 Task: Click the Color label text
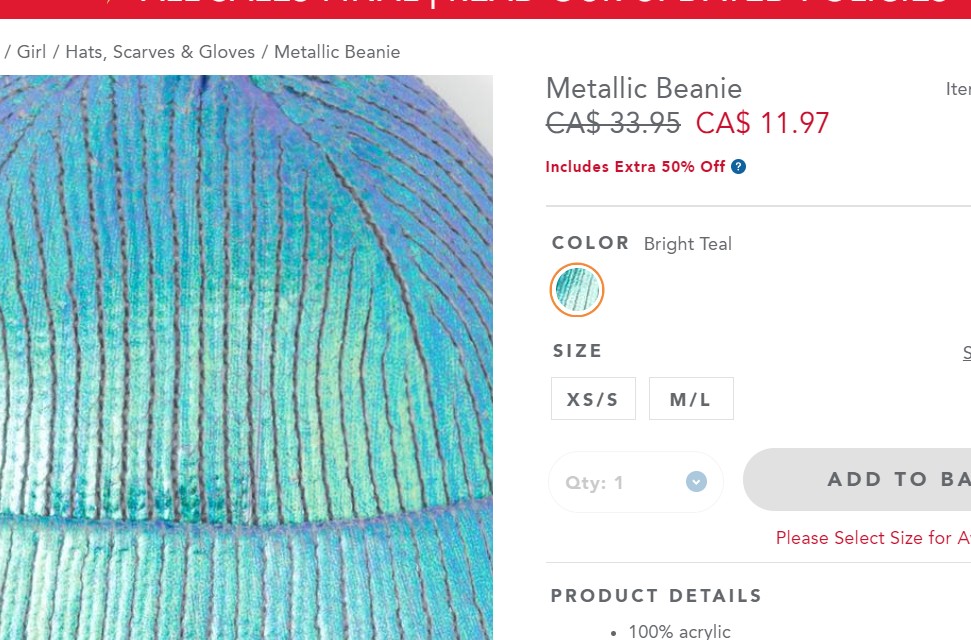coord(590,242)
